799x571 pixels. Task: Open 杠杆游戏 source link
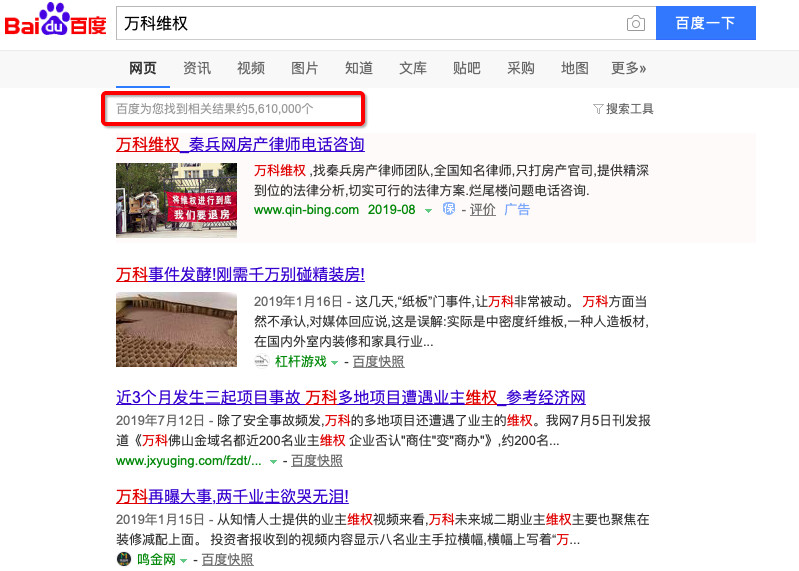(x=301, y=362)
